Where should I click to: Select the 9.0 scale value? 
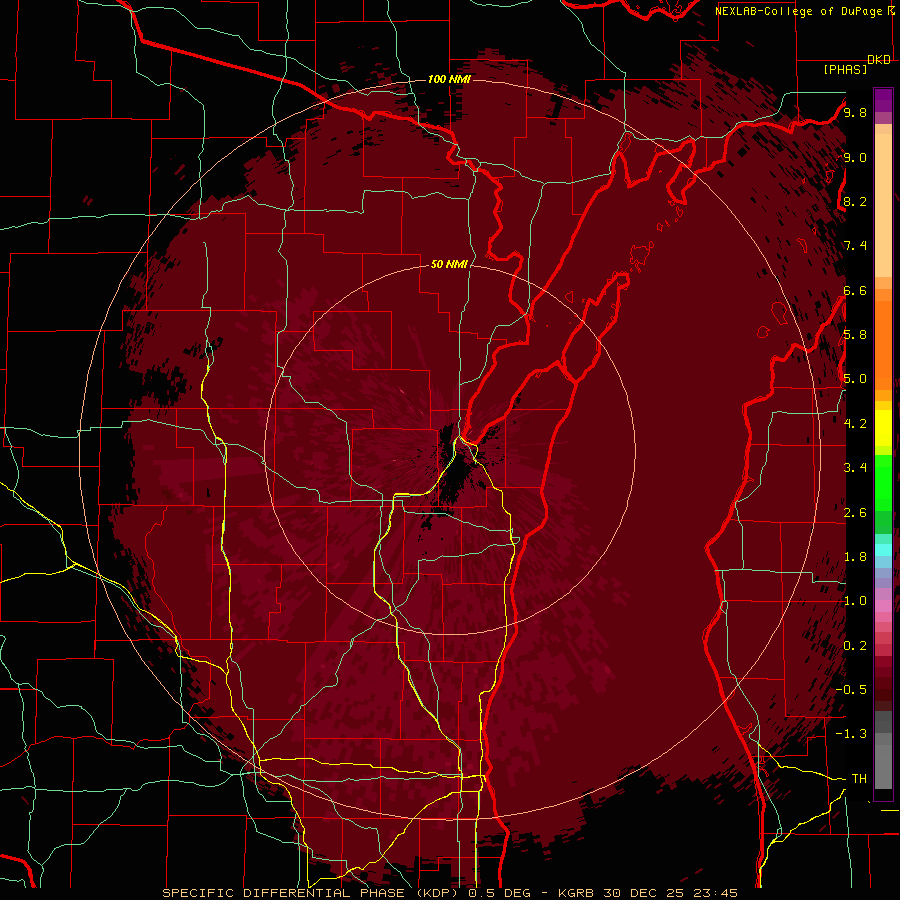[855, 157]
